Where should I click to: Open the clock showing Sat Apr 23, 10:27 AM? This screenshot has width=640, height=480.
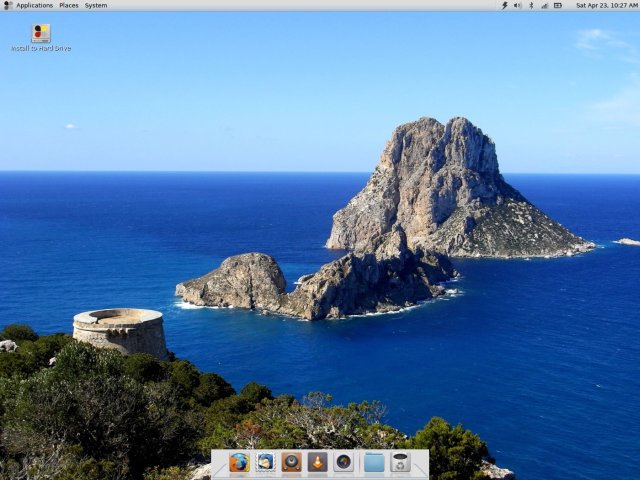tap(607, 5)
